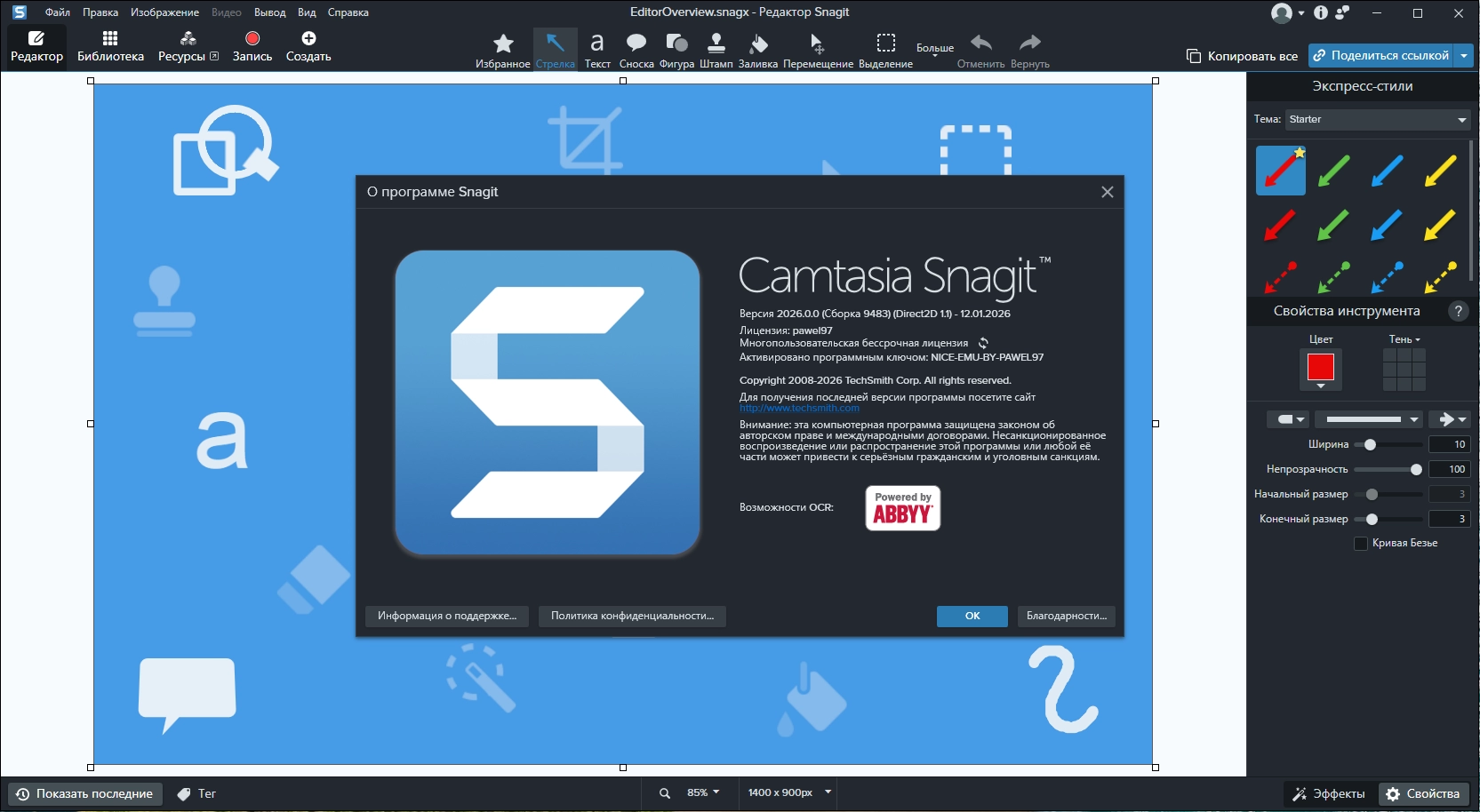
Task: Select the Stamp (Штамп) tool
Action: pyautogui.click(x=716, y=50)
